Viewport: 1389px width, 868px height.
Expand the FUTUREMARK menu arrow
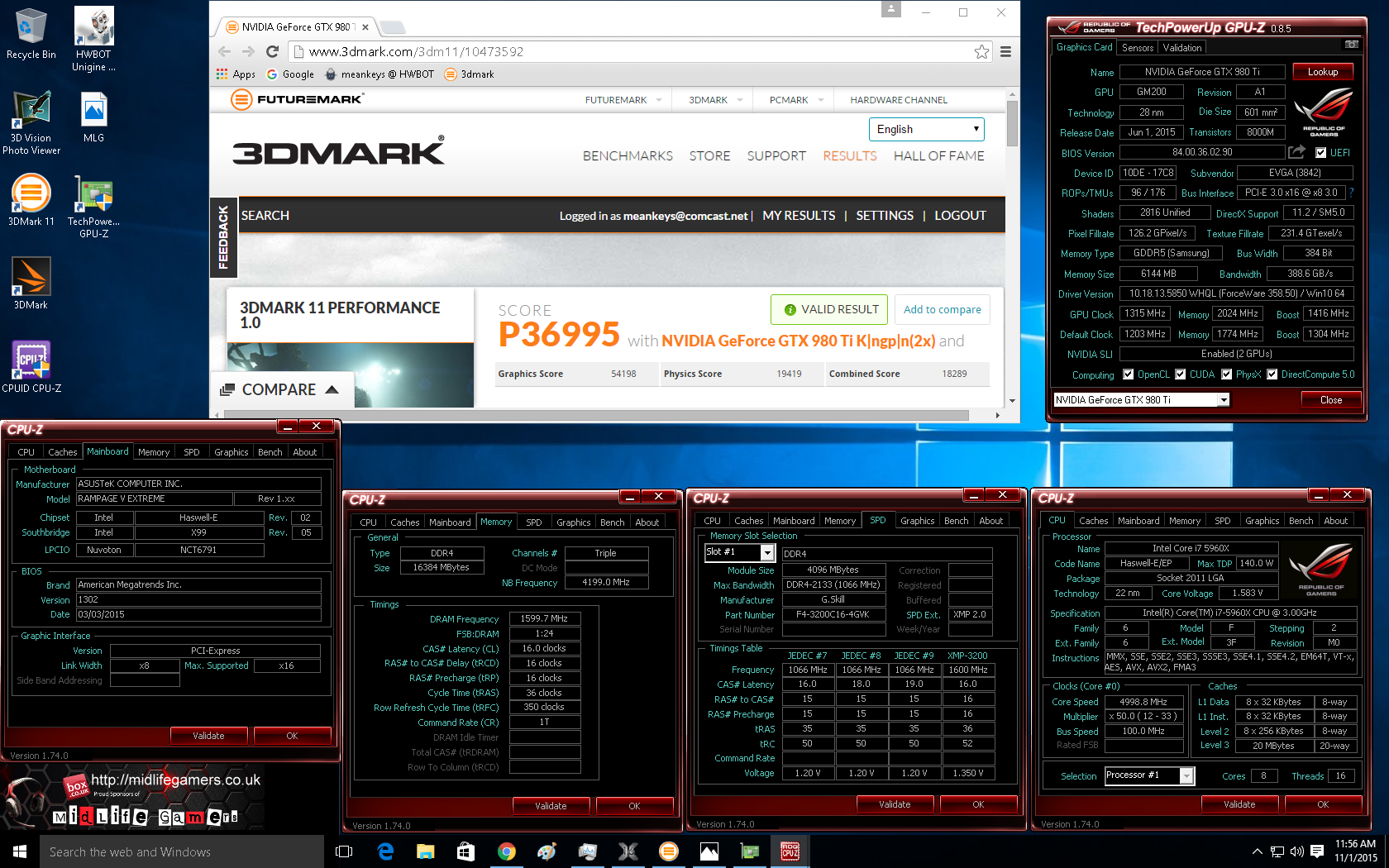coord(659,100)
